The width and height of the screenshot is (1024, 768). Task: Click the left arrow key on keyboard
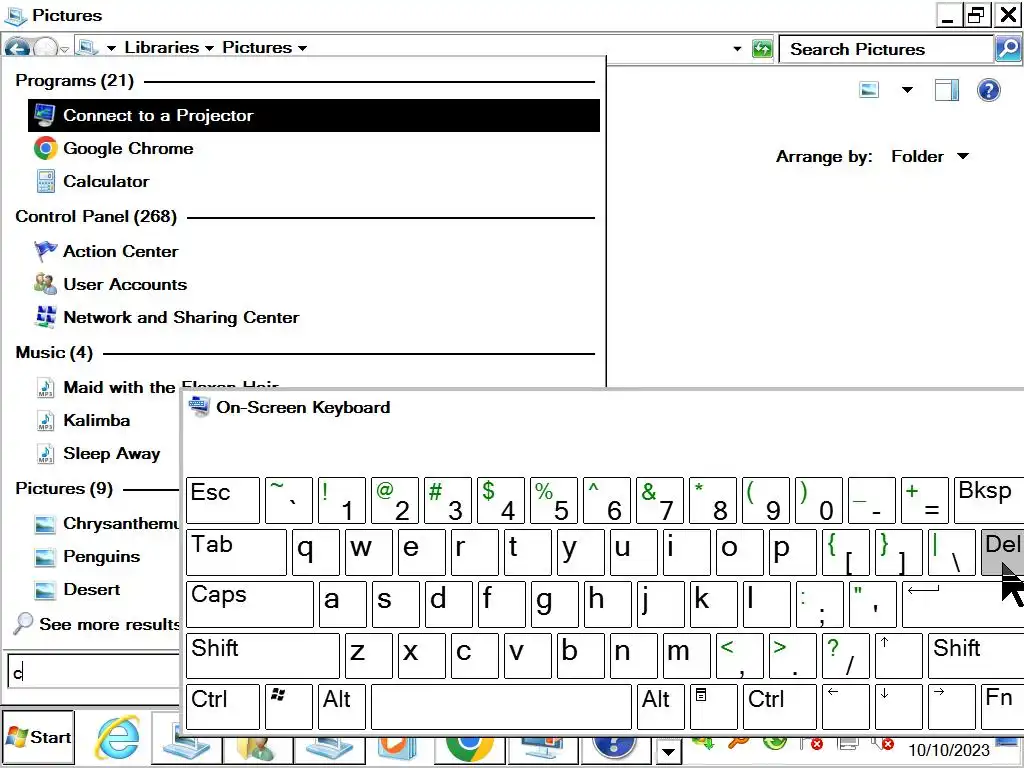point(846,707)
